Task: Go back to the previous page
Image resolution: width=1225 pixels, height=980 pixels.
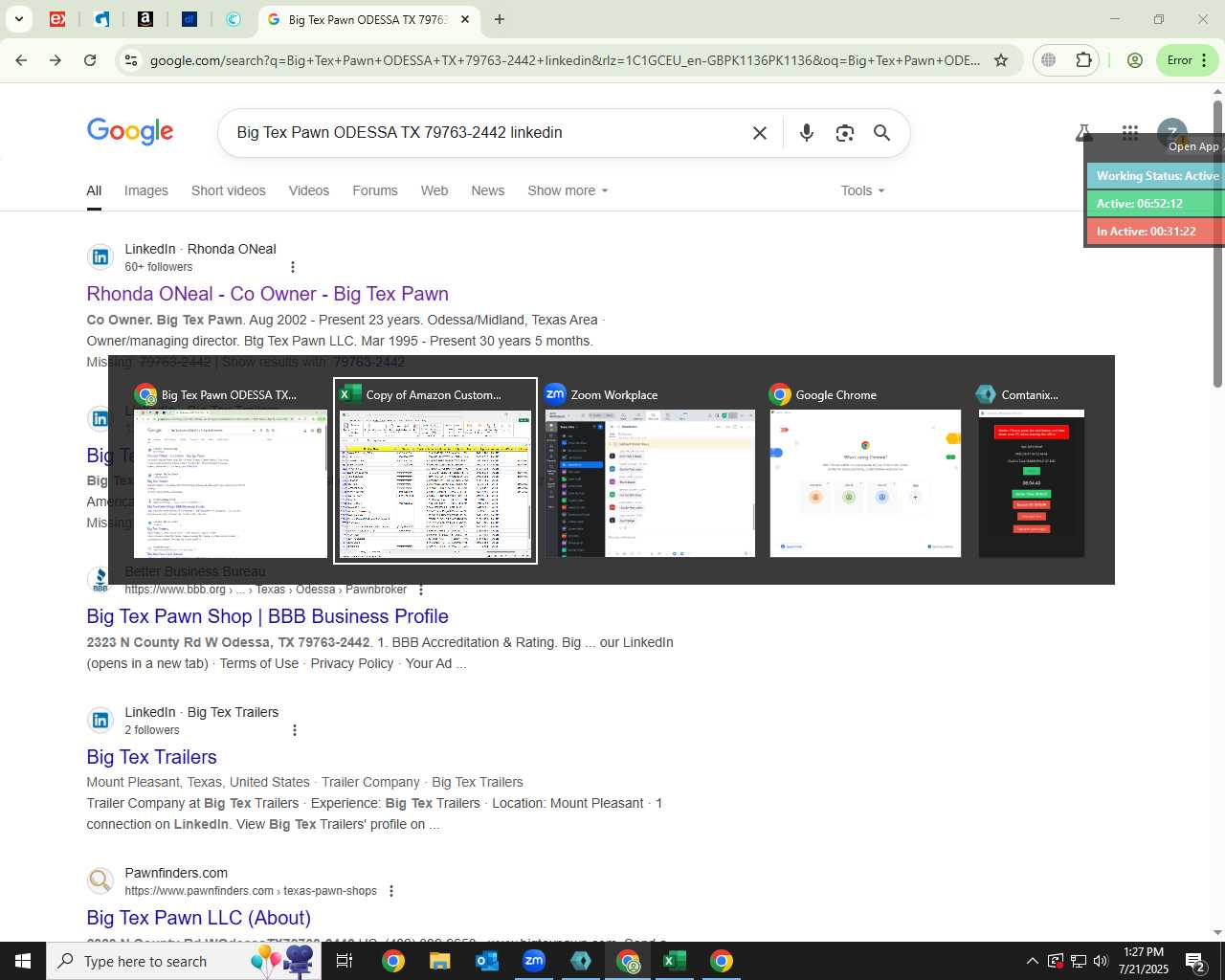Action: (x=21, y=60)
